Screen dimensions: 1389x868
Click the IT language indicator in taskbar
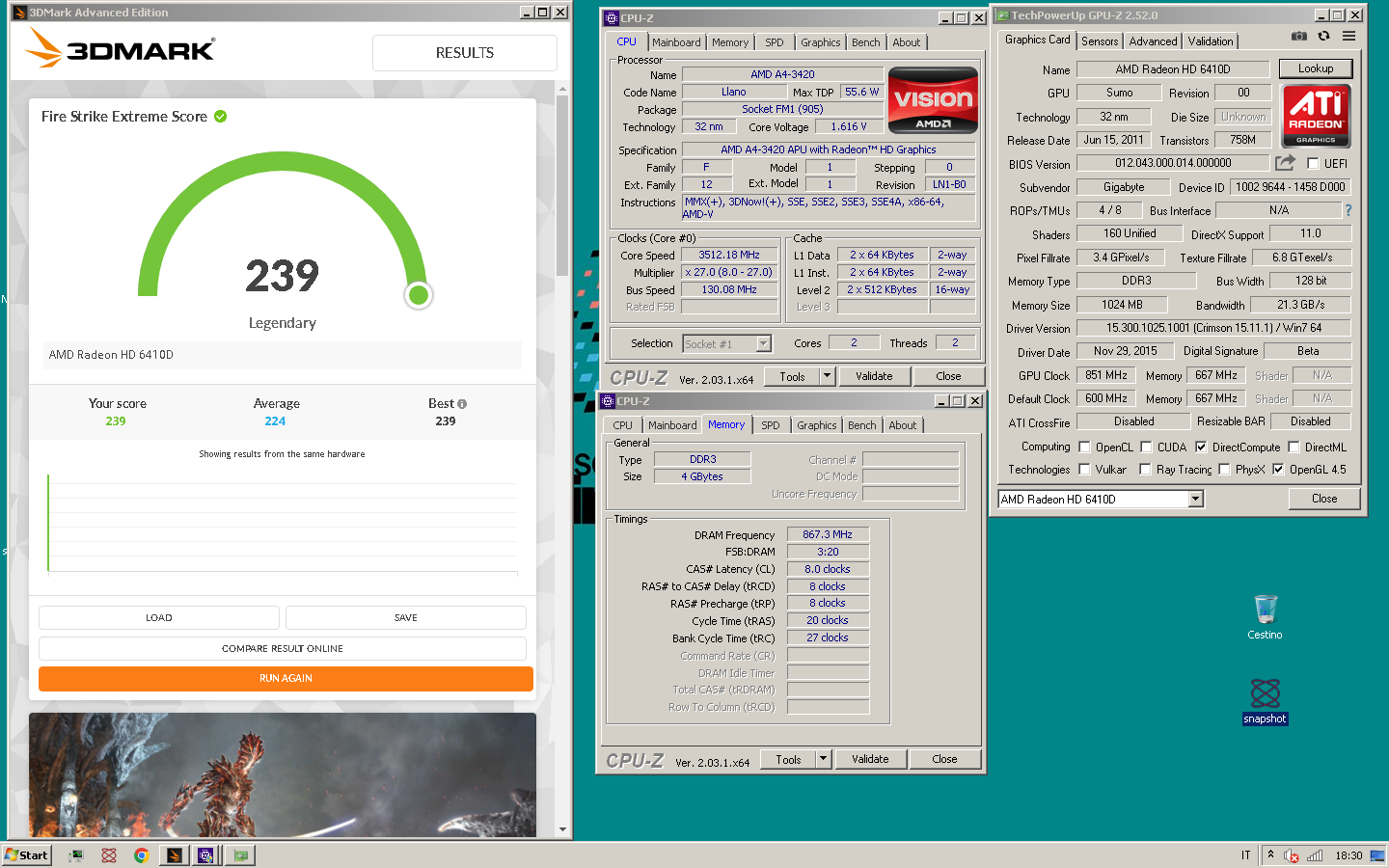coord(1245,855)
